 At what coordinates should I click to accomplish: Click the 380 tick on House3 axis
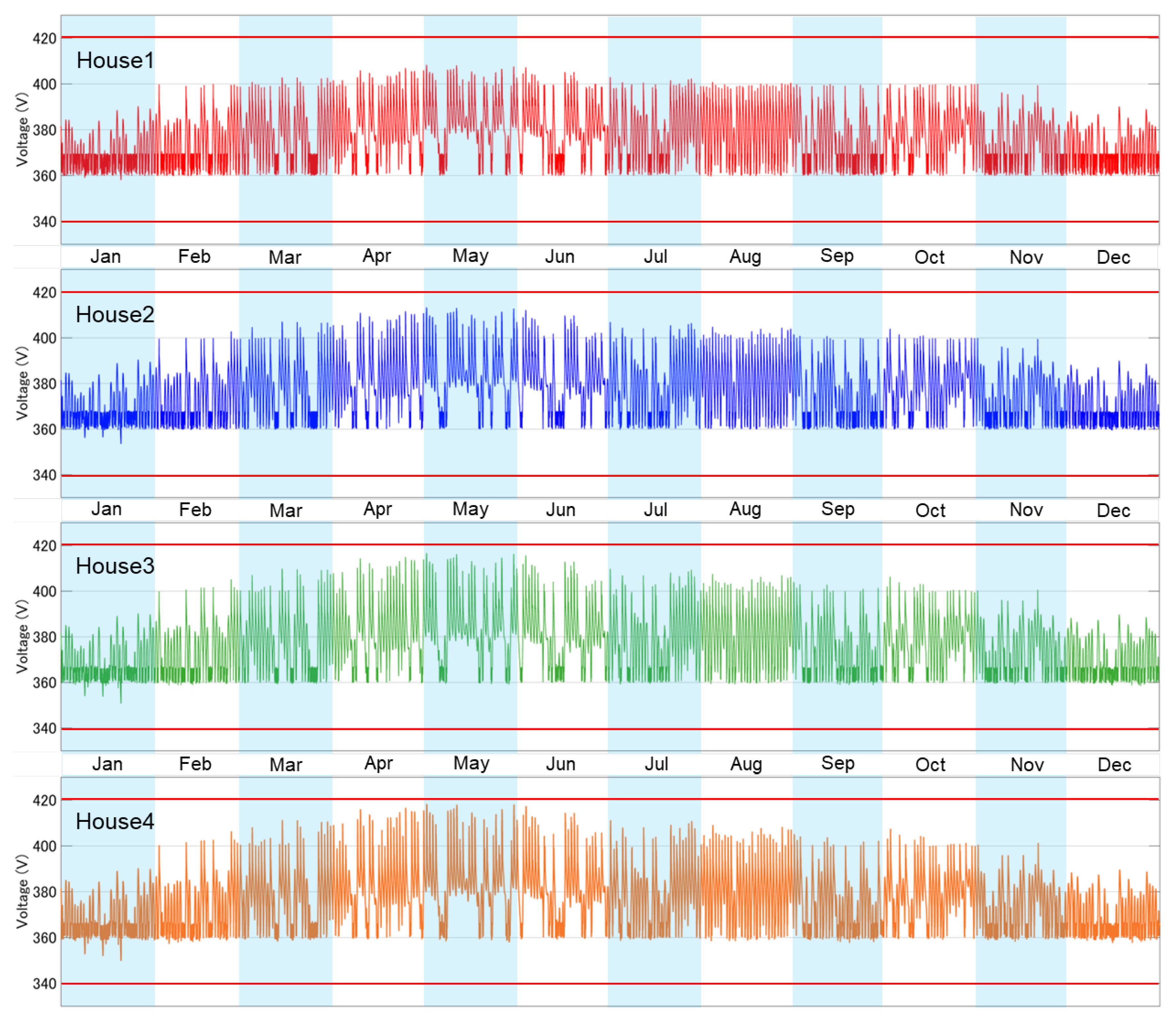click(44, 637)
